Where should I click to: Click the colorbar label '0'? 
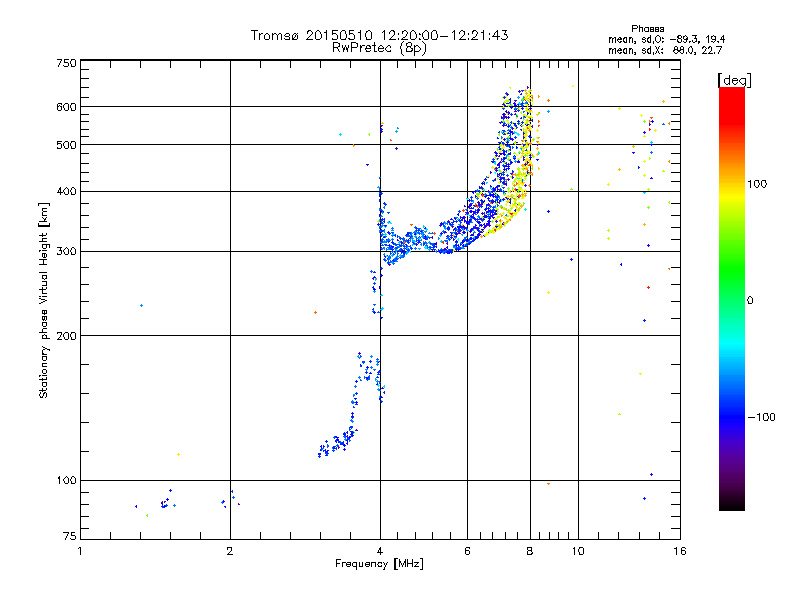coord(750,301)
